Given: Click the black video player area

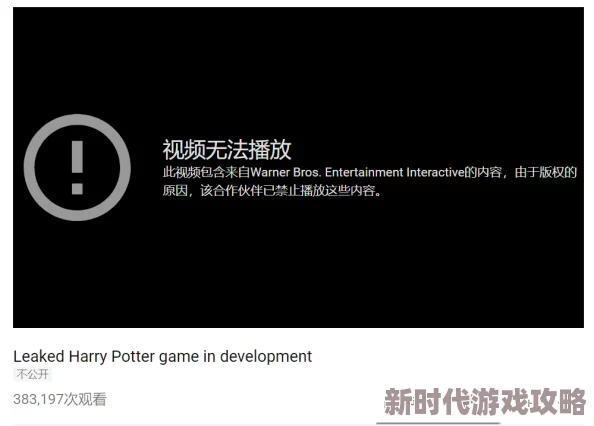Looking at the screenshot, I should pyautogui.click(x=299, y=167).
